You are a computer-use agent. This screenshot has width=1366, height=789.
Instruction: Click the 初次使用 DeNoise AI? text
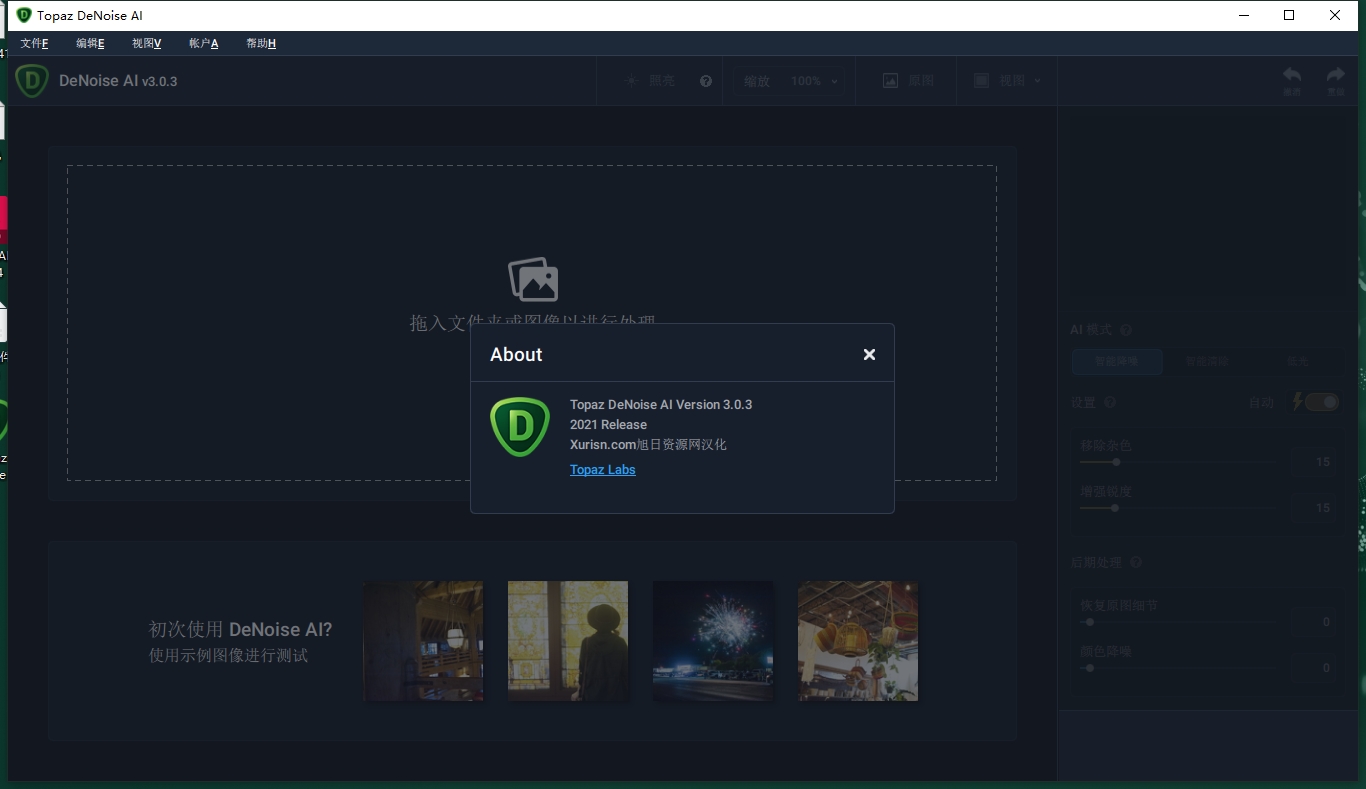point(240,630)
